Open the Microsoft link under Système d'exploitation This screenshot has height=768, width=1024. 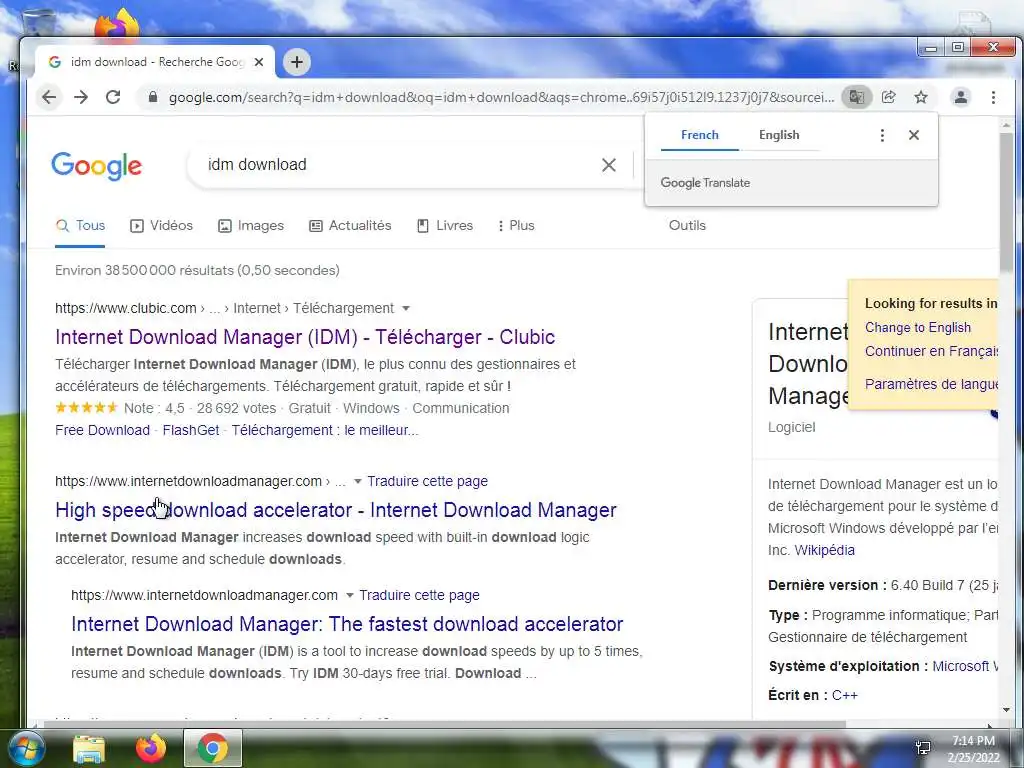[965, 667]
